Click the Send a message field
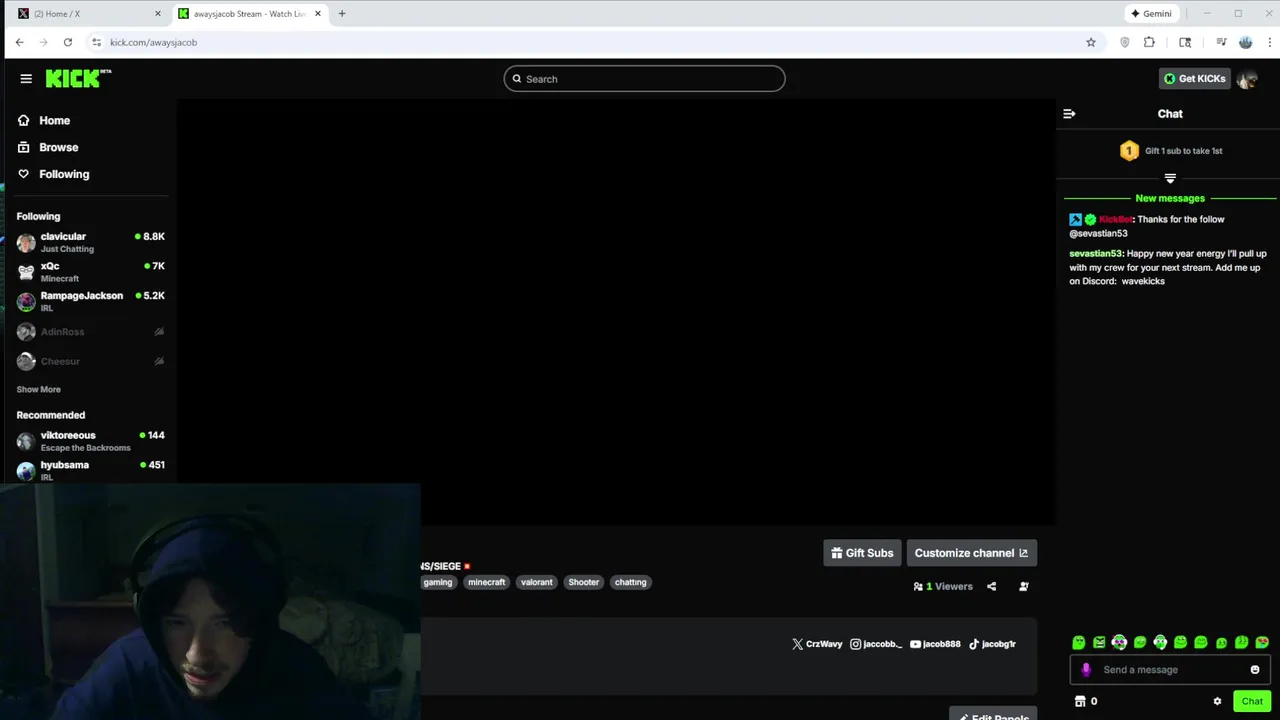 [1170, 670]
